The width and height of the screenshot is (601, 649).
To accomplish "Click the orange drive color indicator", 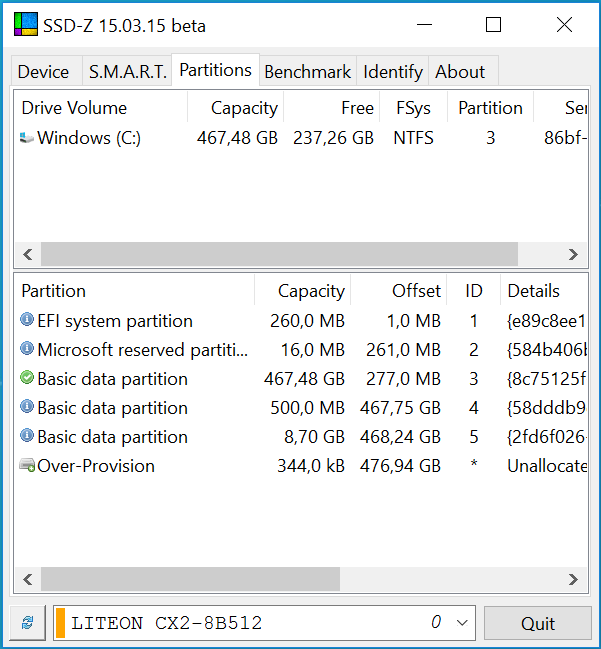I will (60, 623).
